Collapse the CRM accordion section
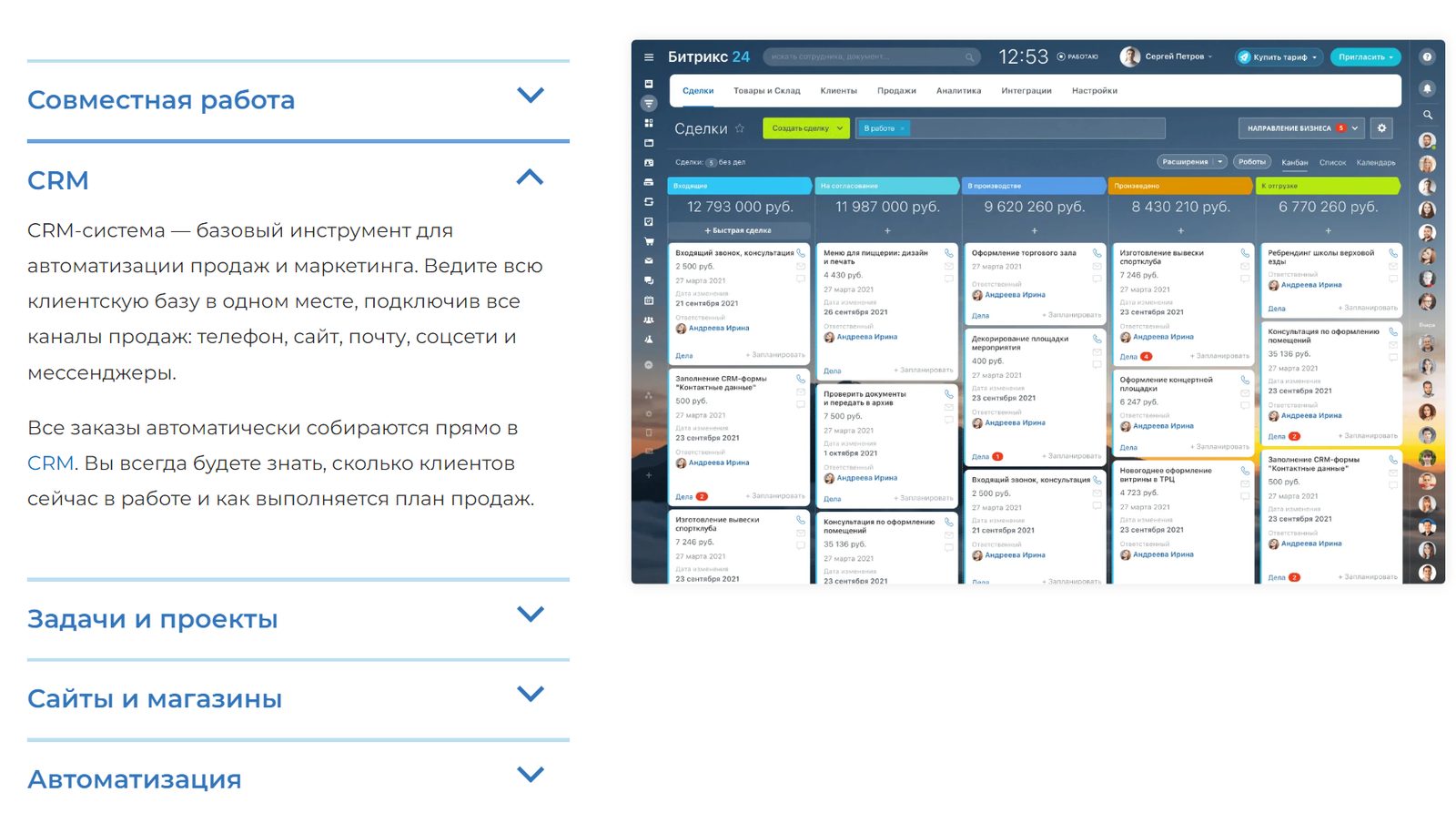1456x813 pixels. [x=530, y=178]
